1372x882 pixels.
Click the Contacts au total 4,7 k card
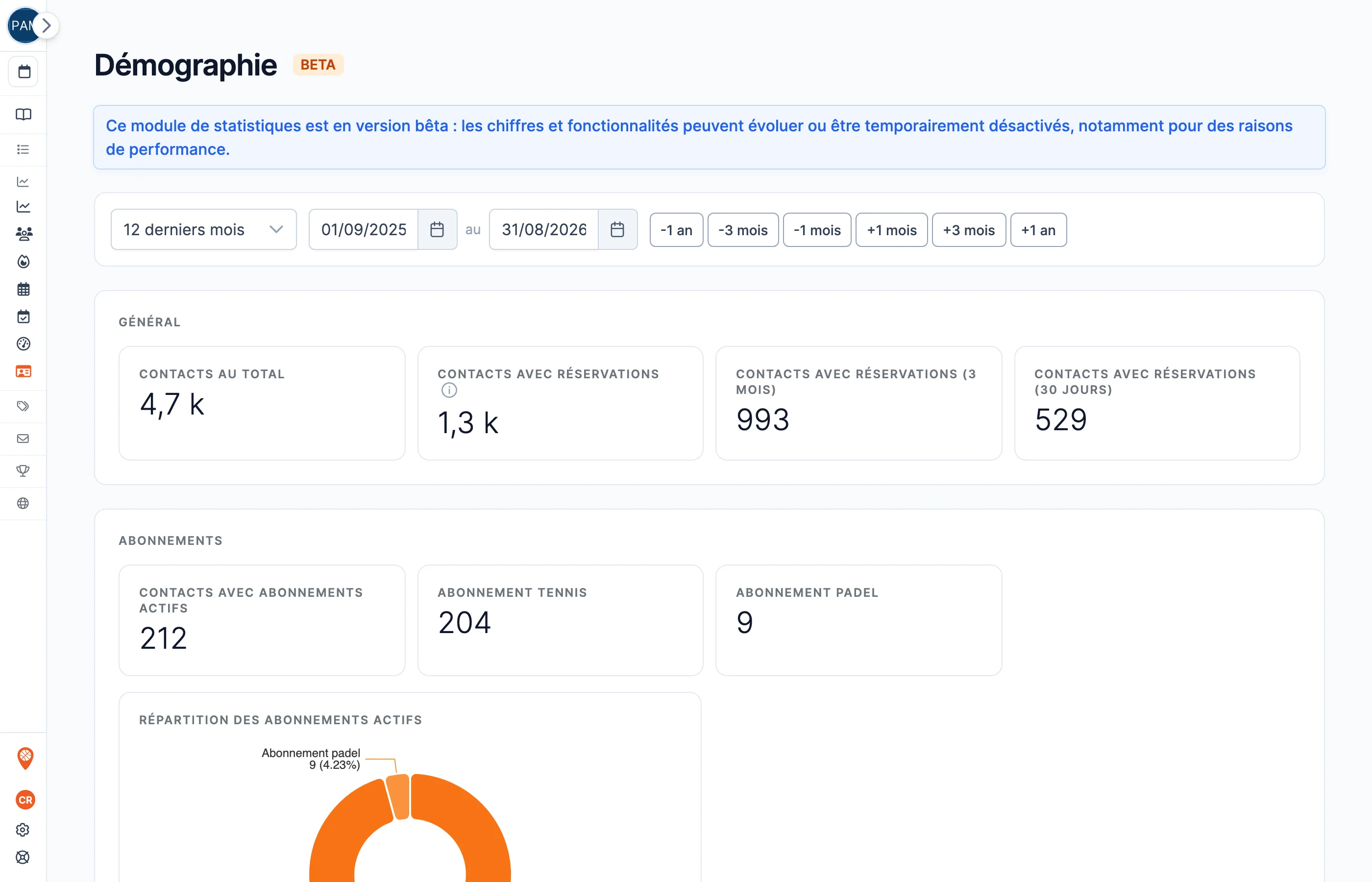click(x=262, y=403)
